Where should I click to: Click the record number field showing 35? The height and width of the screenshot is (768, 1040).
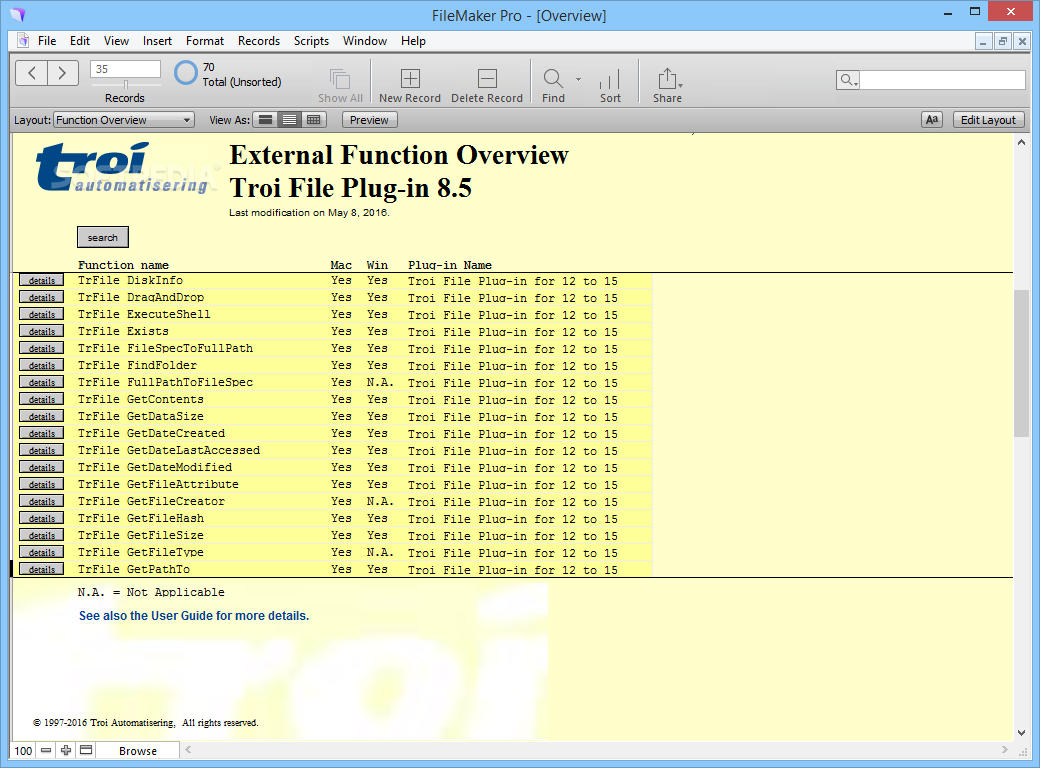click(x=125, y=69)
